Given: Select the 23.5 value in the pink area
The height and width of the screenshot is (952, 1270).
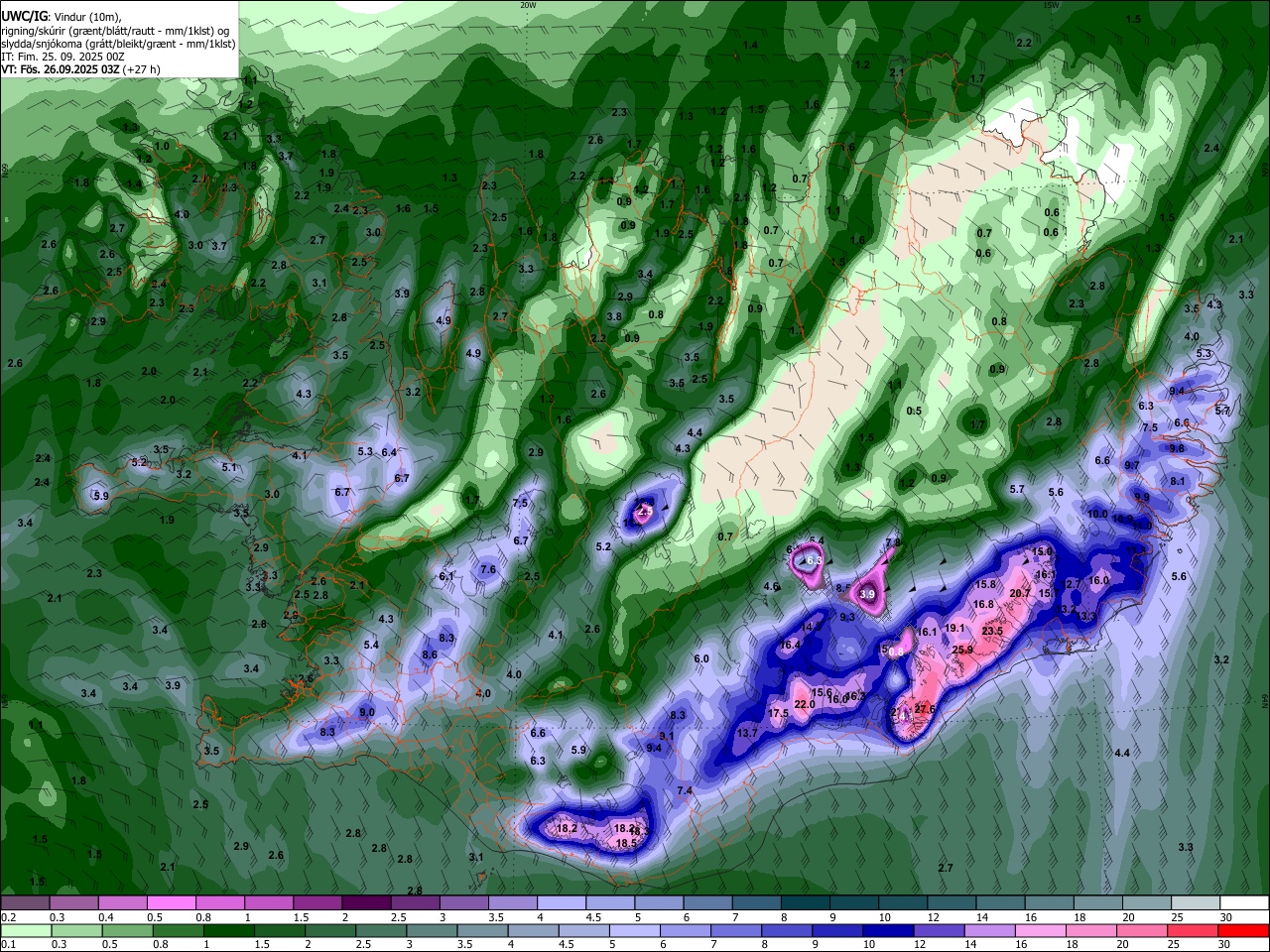Looking at the screenshot, I should [992, 631].
